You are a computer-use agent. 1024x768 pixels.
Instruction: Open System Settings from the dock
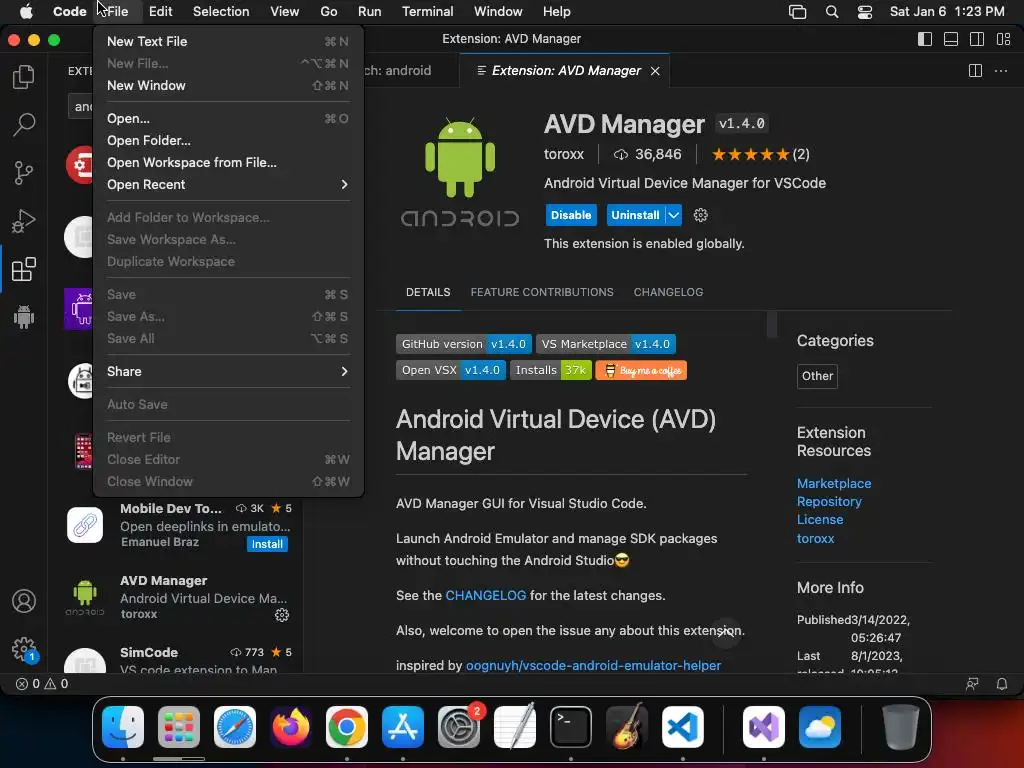click(458, 727)
